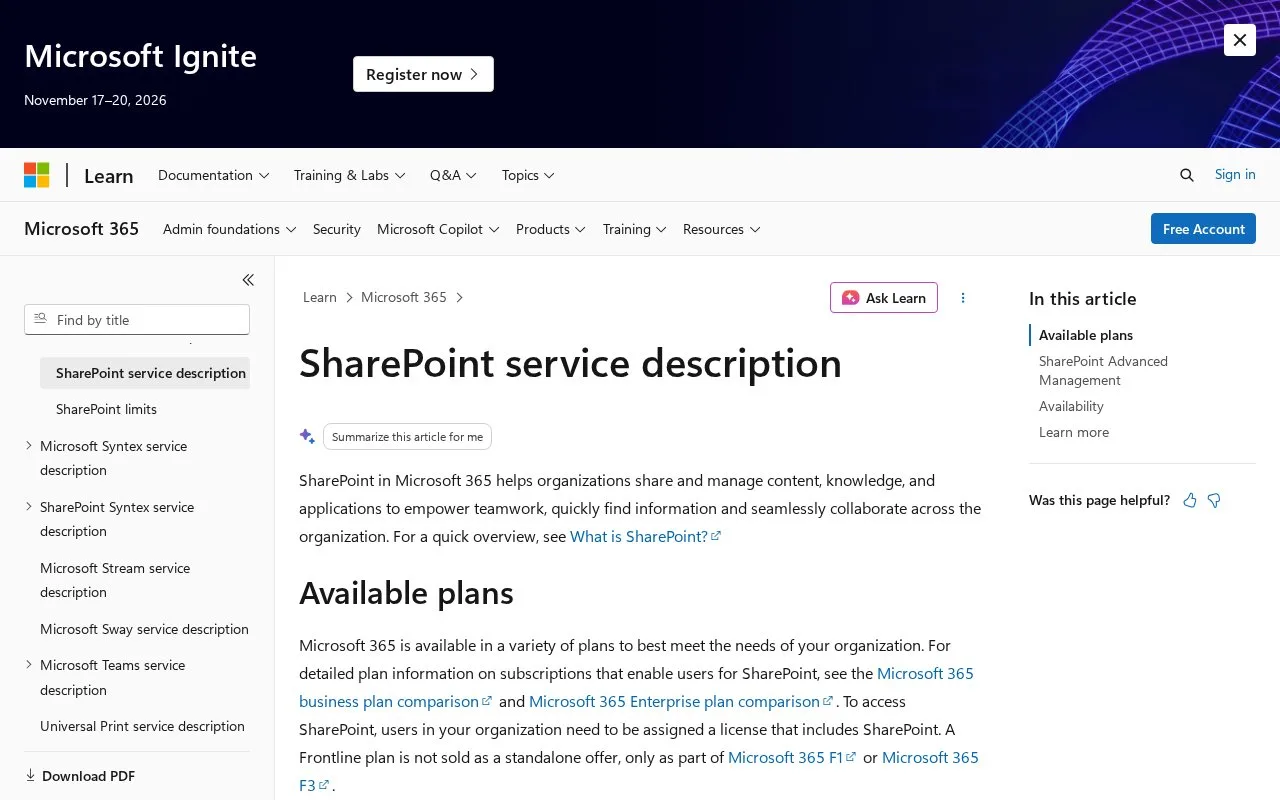Expand Microsoft Syntex service description item
This screenshot has width=1280, height=800.
(x=29, y=445)
